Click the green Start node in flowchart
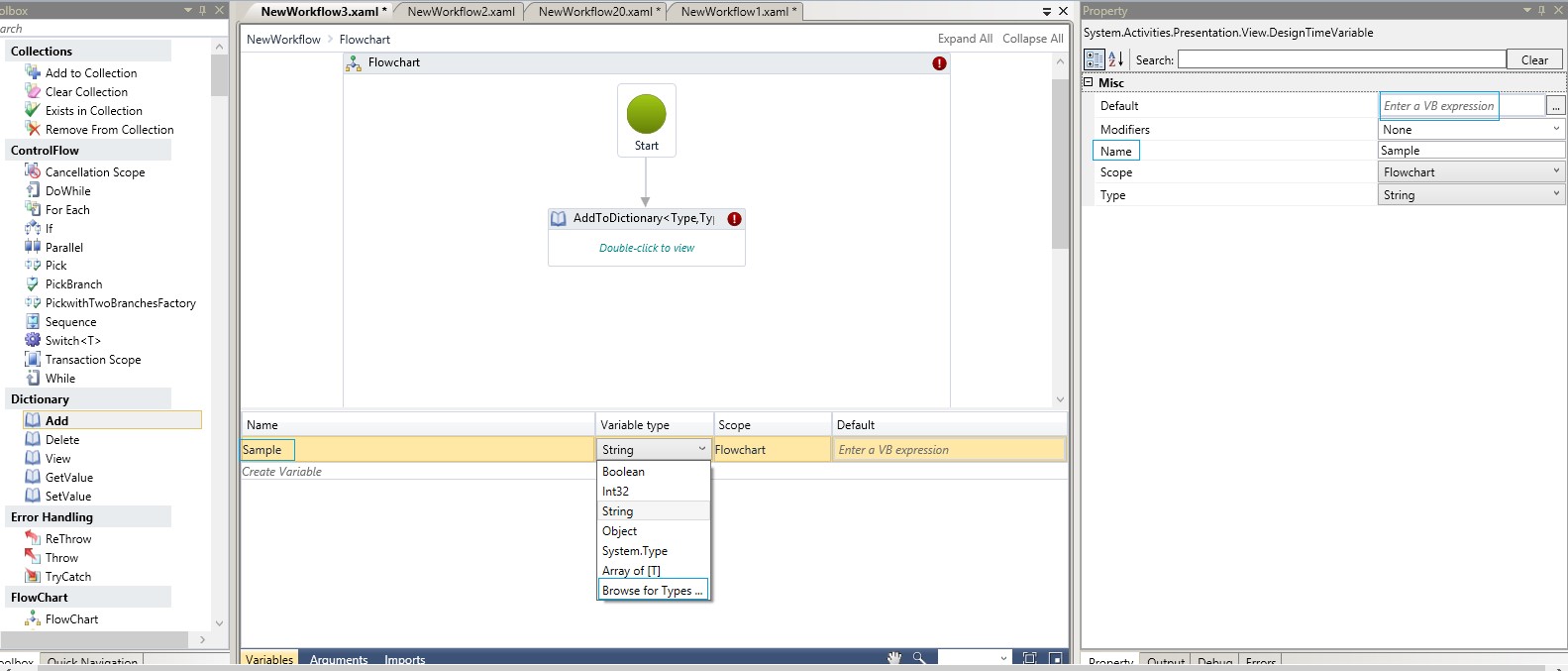Viewport: 1568px width, 671px height. click(x=646, y=115)
